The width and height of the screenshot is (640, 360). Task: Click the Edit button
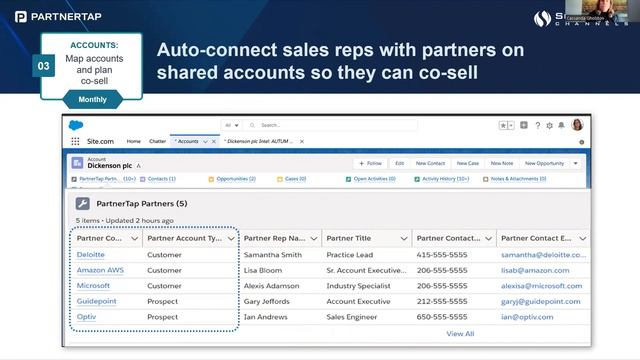tap(400, 163)
